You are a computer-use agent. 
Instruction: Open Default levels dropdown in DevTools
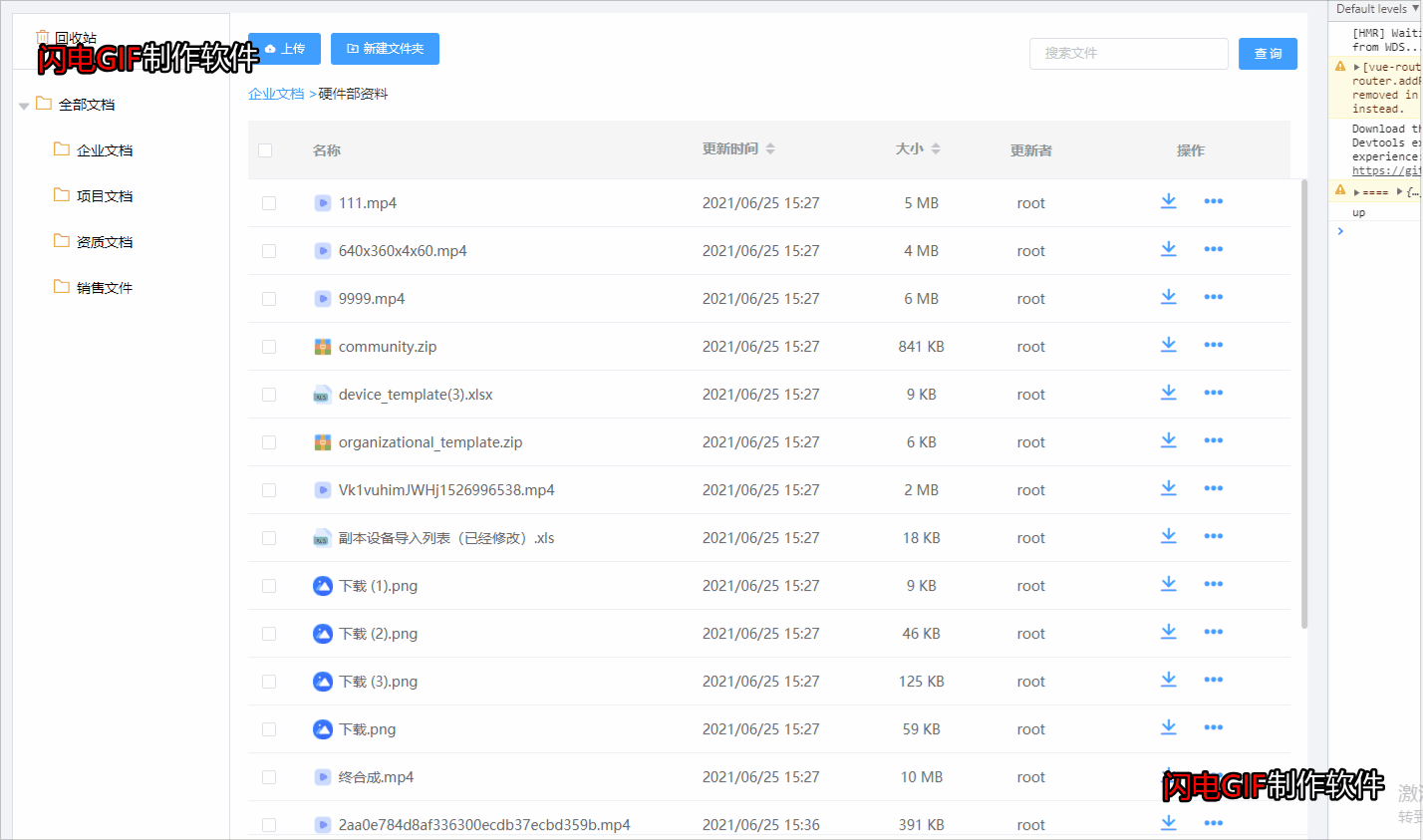coord(1377,9)
